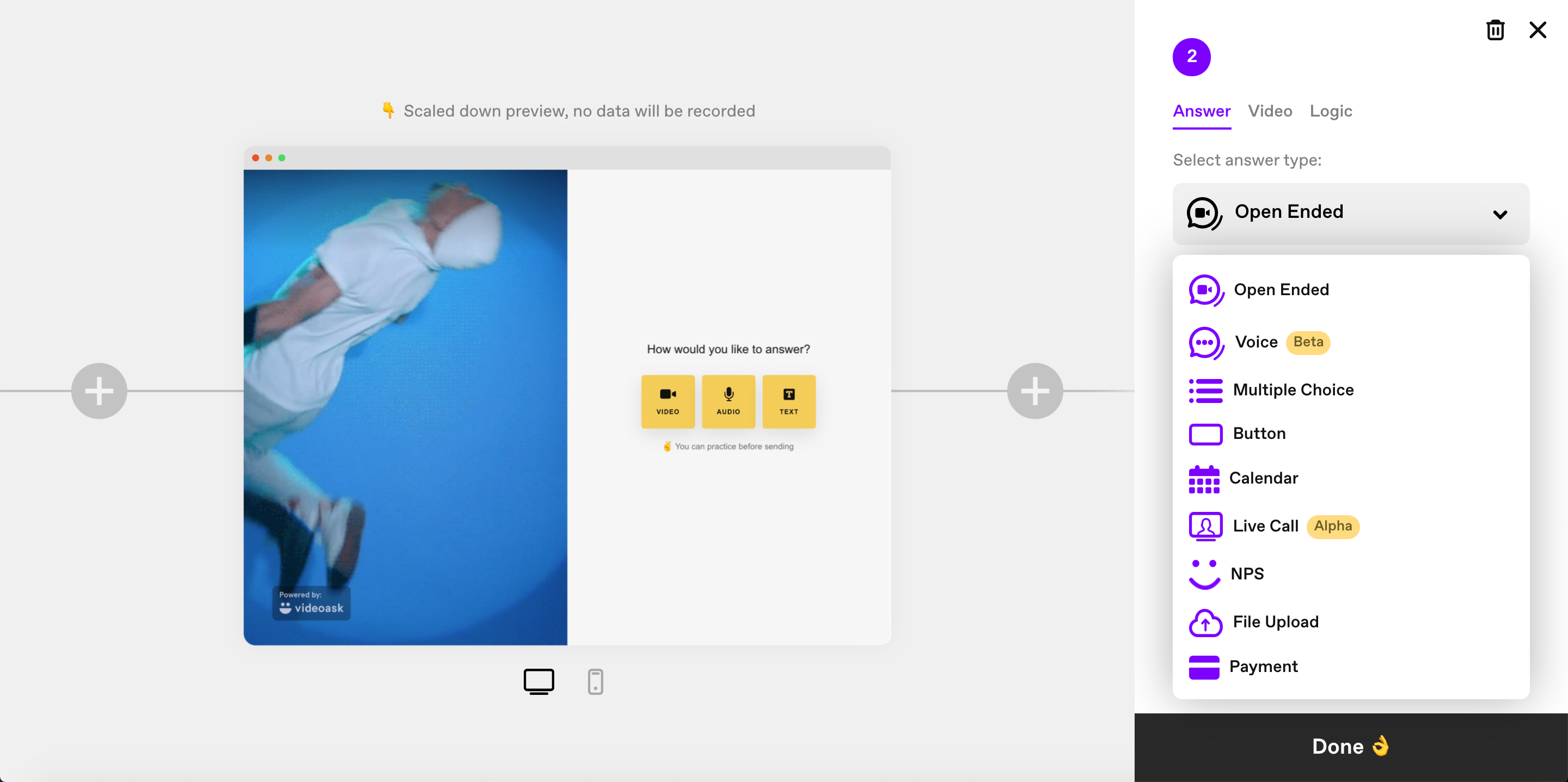Select the Payment answer type
The image size is (1568, 782).
coord(1351,667)
